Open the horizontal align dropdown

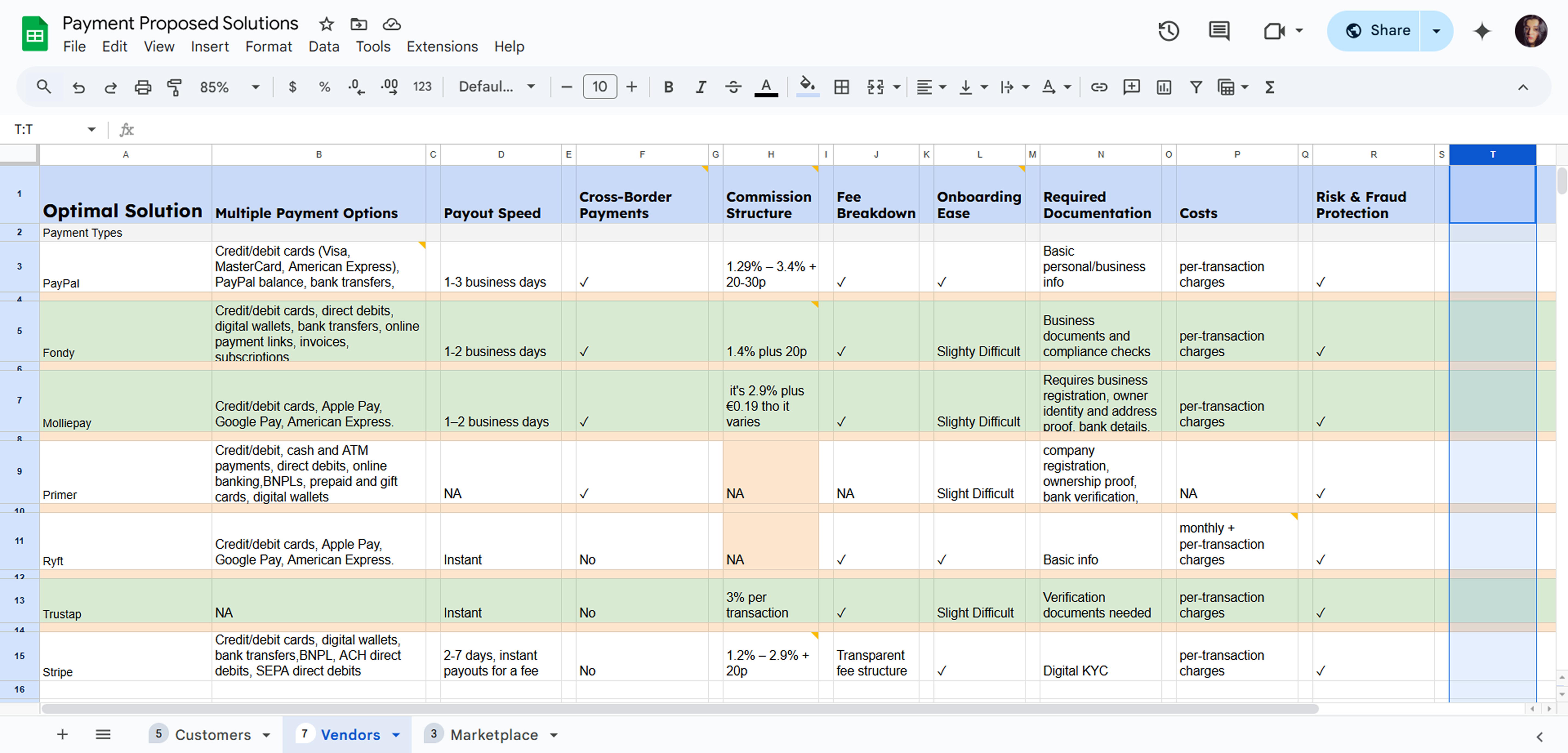click(931, 87)
